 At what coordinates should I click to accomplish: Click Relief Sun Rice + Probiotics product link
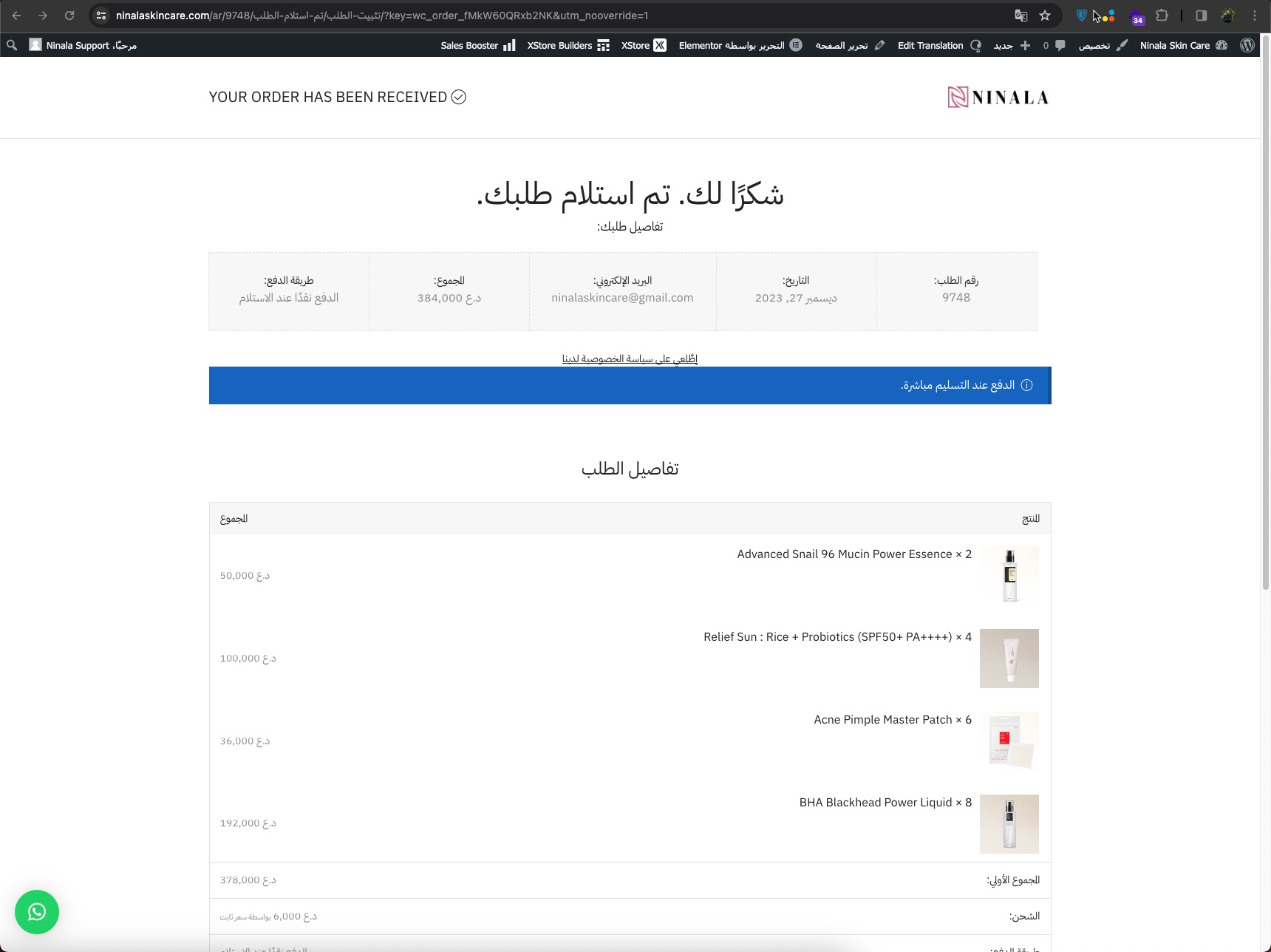pyautogui.click(x=828, y=637)
